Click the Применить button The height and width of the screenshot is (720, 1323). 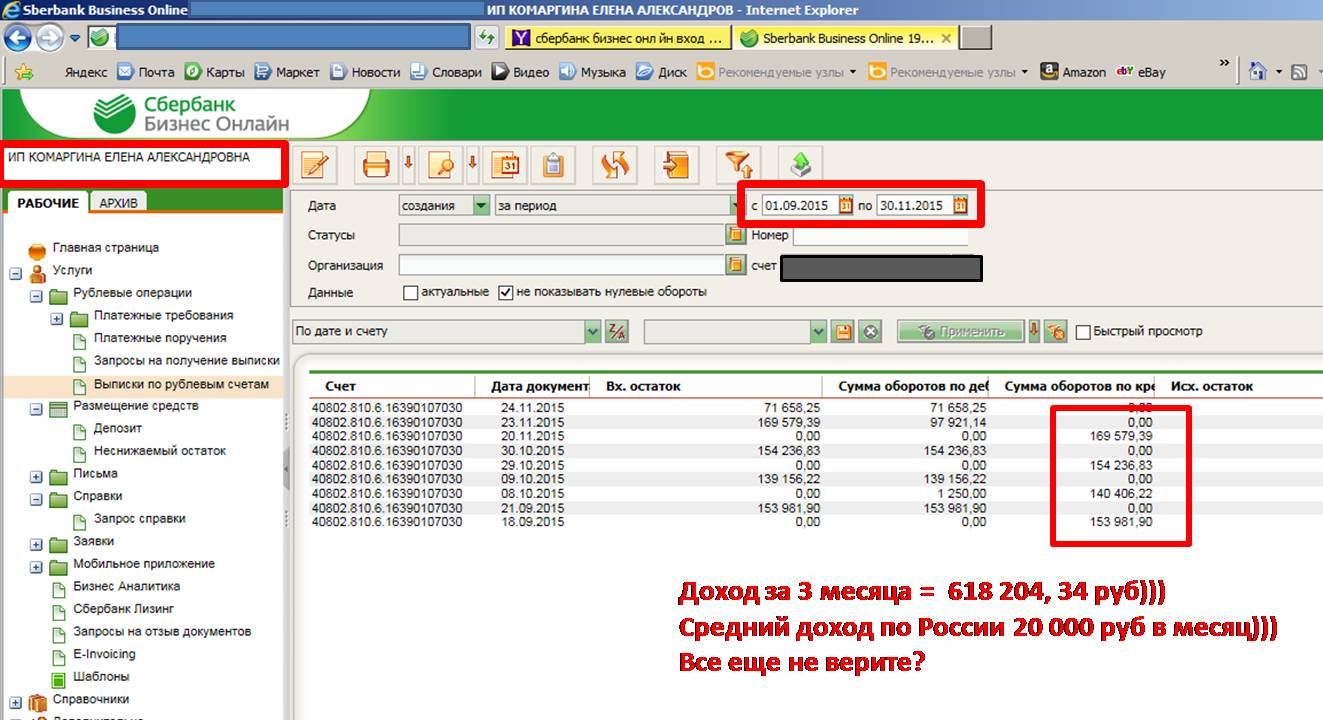click(960, 332)
